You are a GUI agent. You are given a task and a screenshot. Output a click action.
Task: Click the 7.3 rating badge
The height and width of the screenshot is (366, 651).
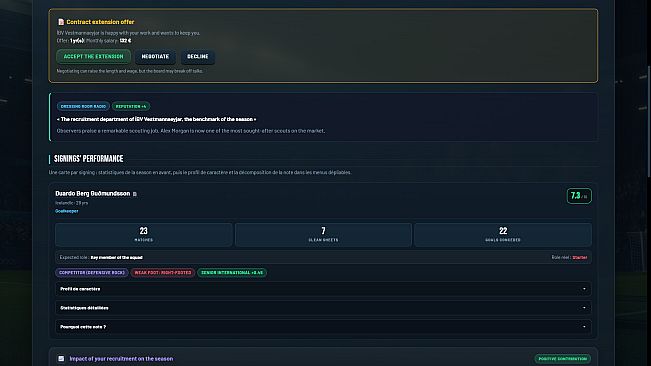[x=579, y=196]
